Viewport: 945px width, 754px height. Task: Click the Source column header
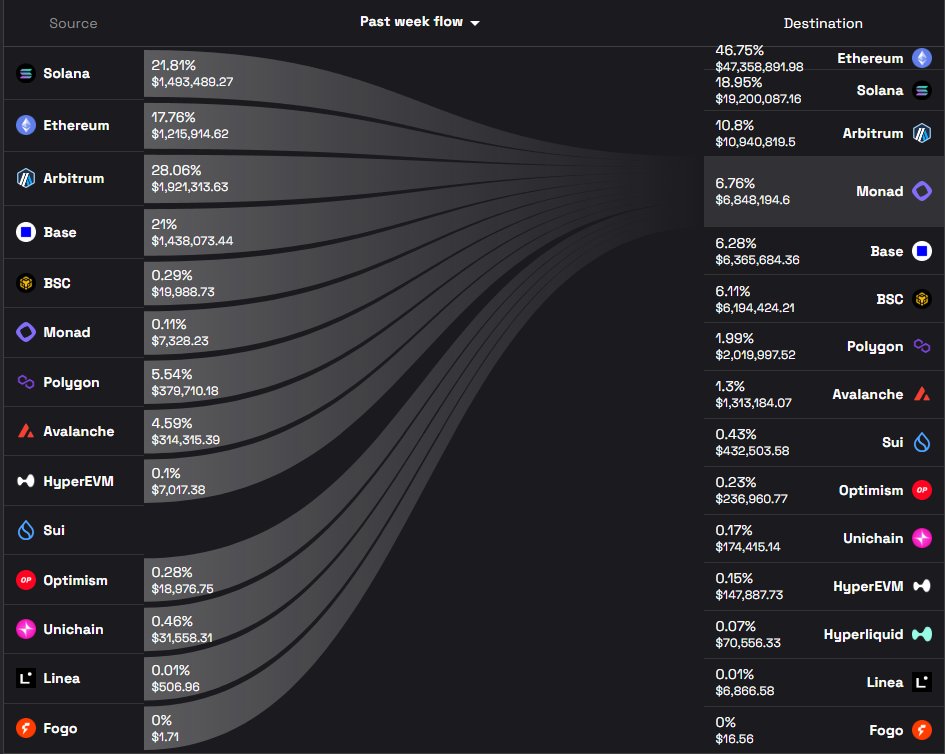(x=73, y=23)
